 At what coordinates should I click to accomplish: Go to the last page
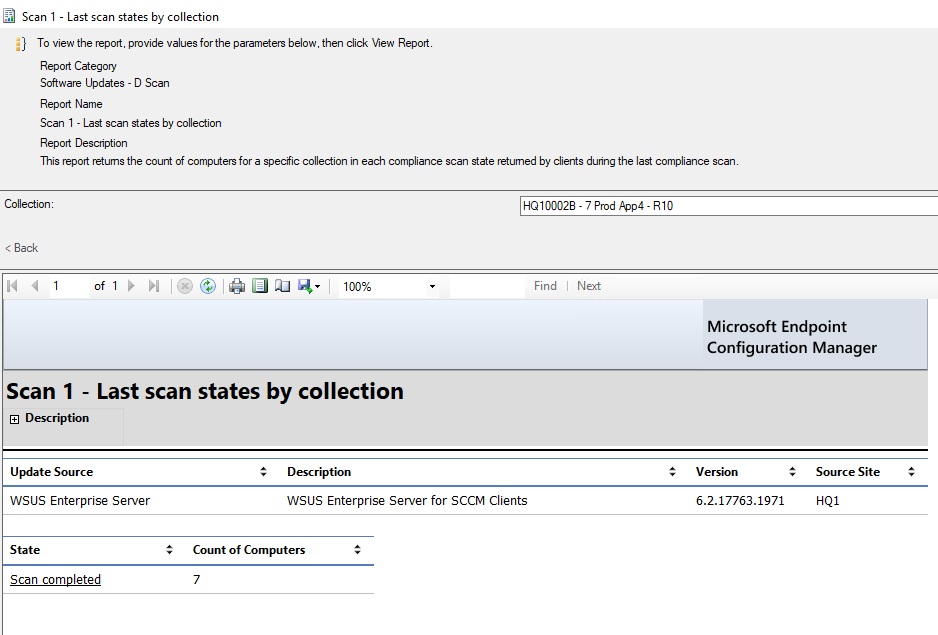tap(153, 286)
